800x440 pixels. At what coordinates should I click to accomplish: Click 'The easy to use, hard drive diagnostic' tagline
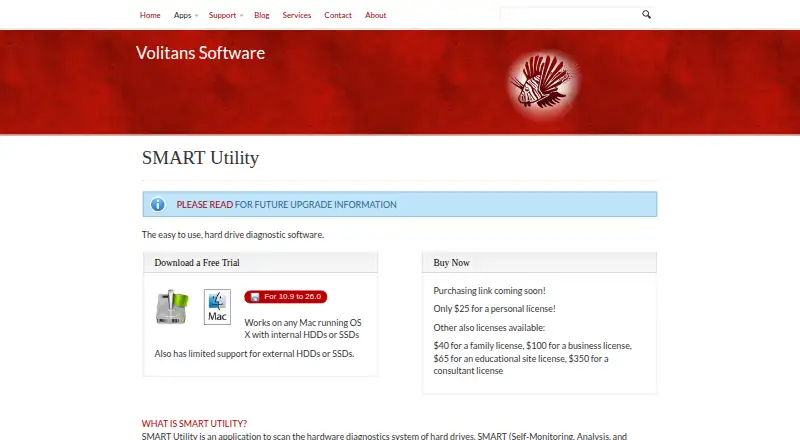(233, 235)
